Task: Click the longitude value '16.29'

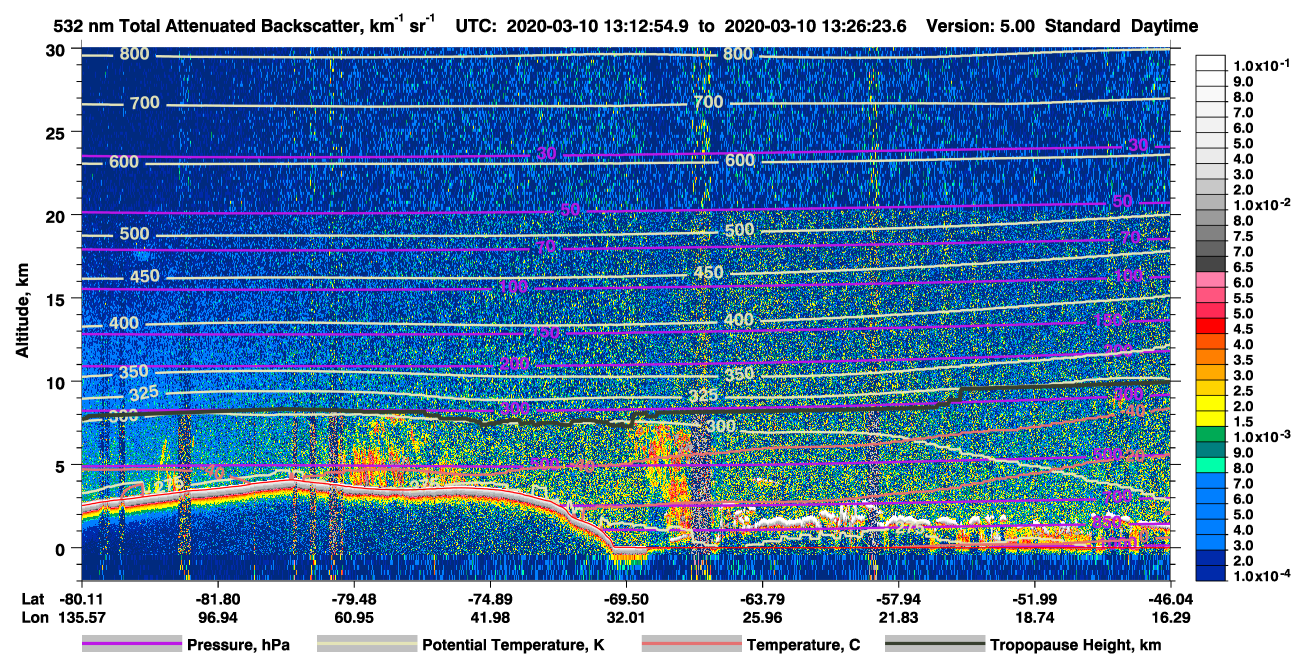Action: [1170, 617]
